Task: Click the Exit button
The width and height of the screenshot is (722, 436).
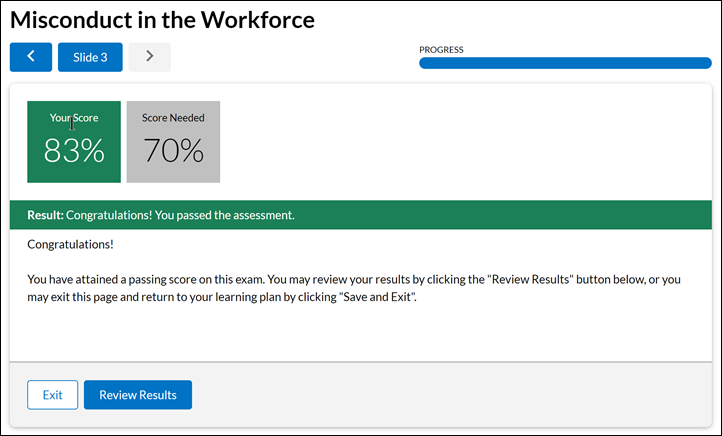Action: pos(52,395)
